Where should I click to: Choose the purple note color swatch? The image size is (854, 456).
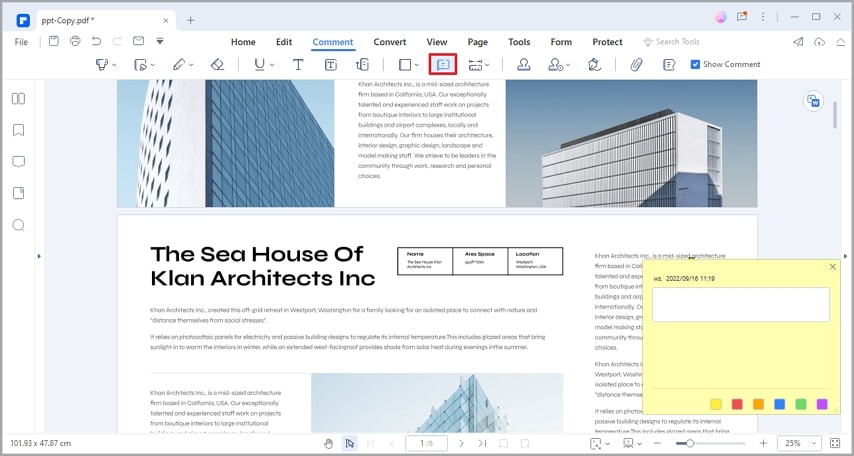pyautogui.click(x=822, y=404)
